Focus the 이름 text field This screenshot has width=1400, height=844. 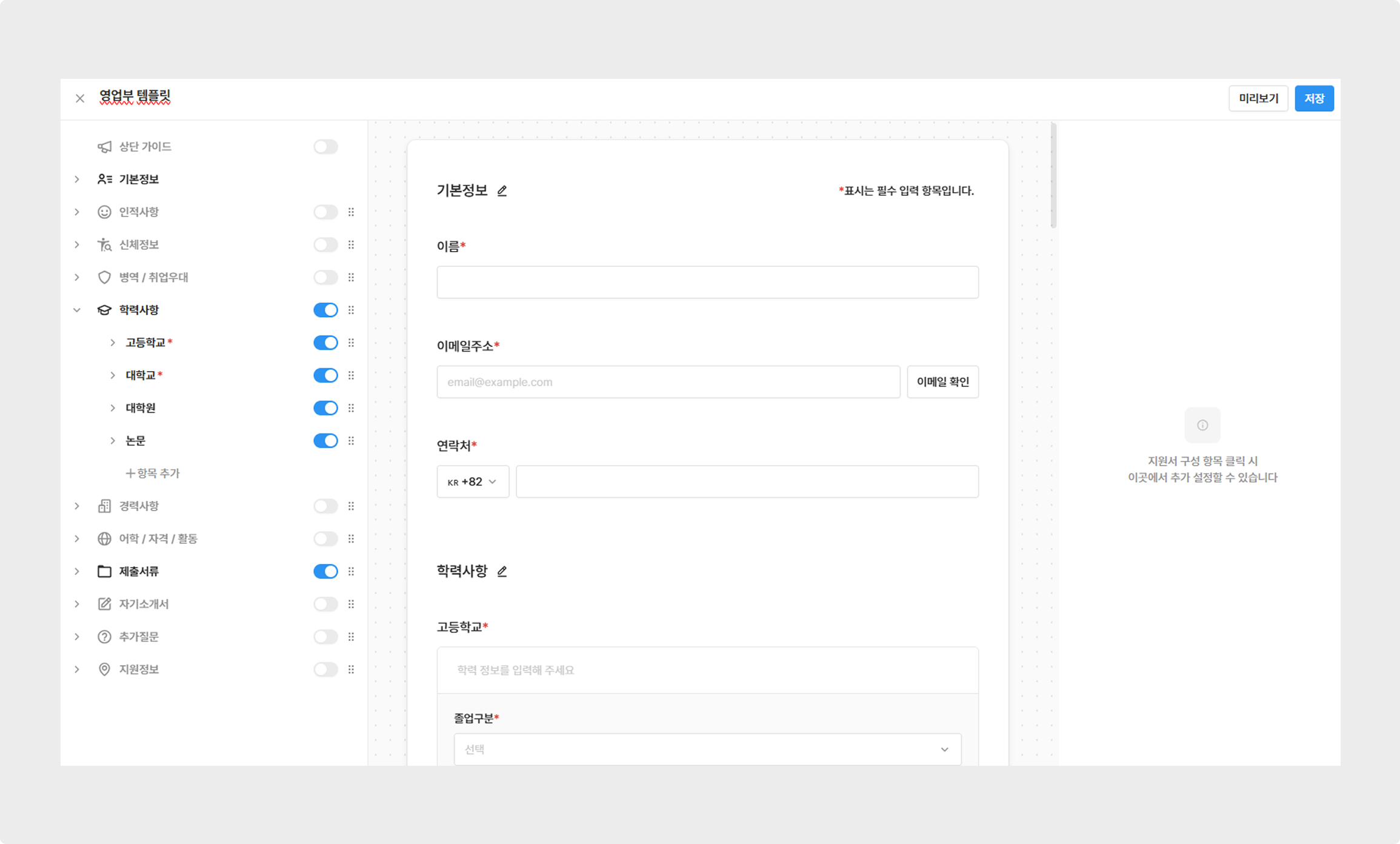(707, 283)
